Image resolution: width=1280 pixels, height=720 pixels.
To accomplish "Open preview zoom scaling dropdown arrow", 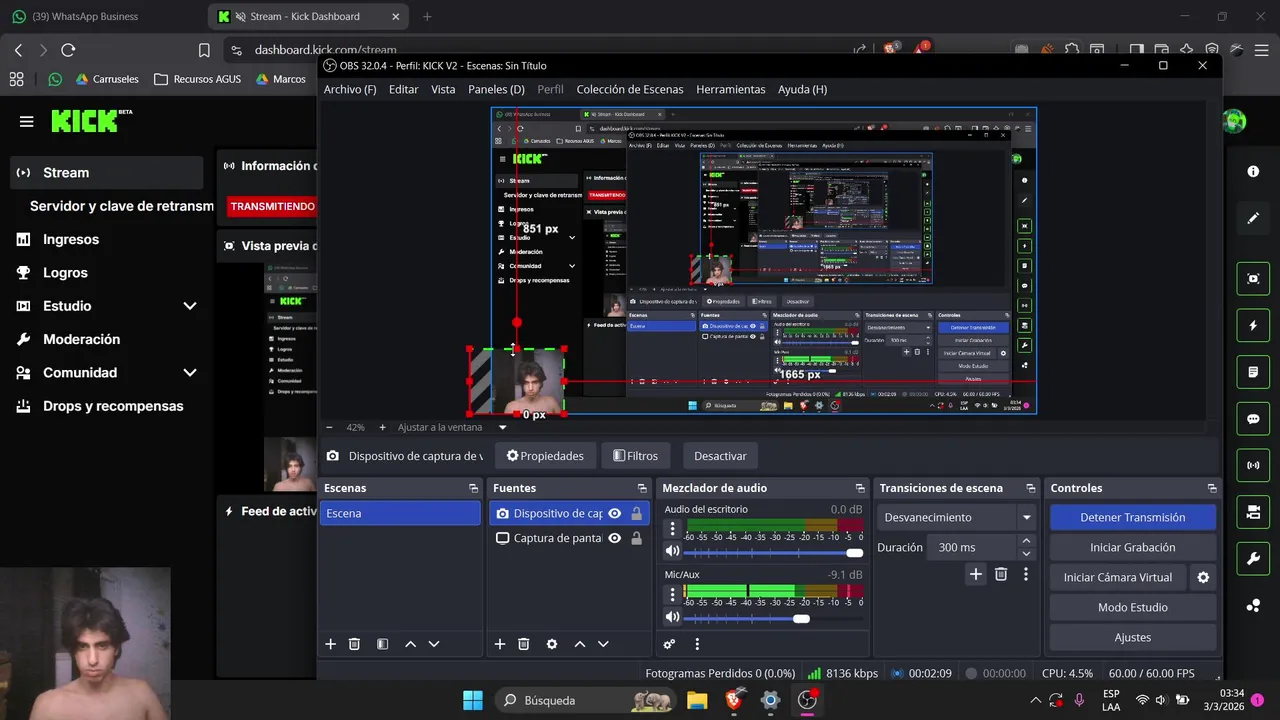I will tap(502, 427).
